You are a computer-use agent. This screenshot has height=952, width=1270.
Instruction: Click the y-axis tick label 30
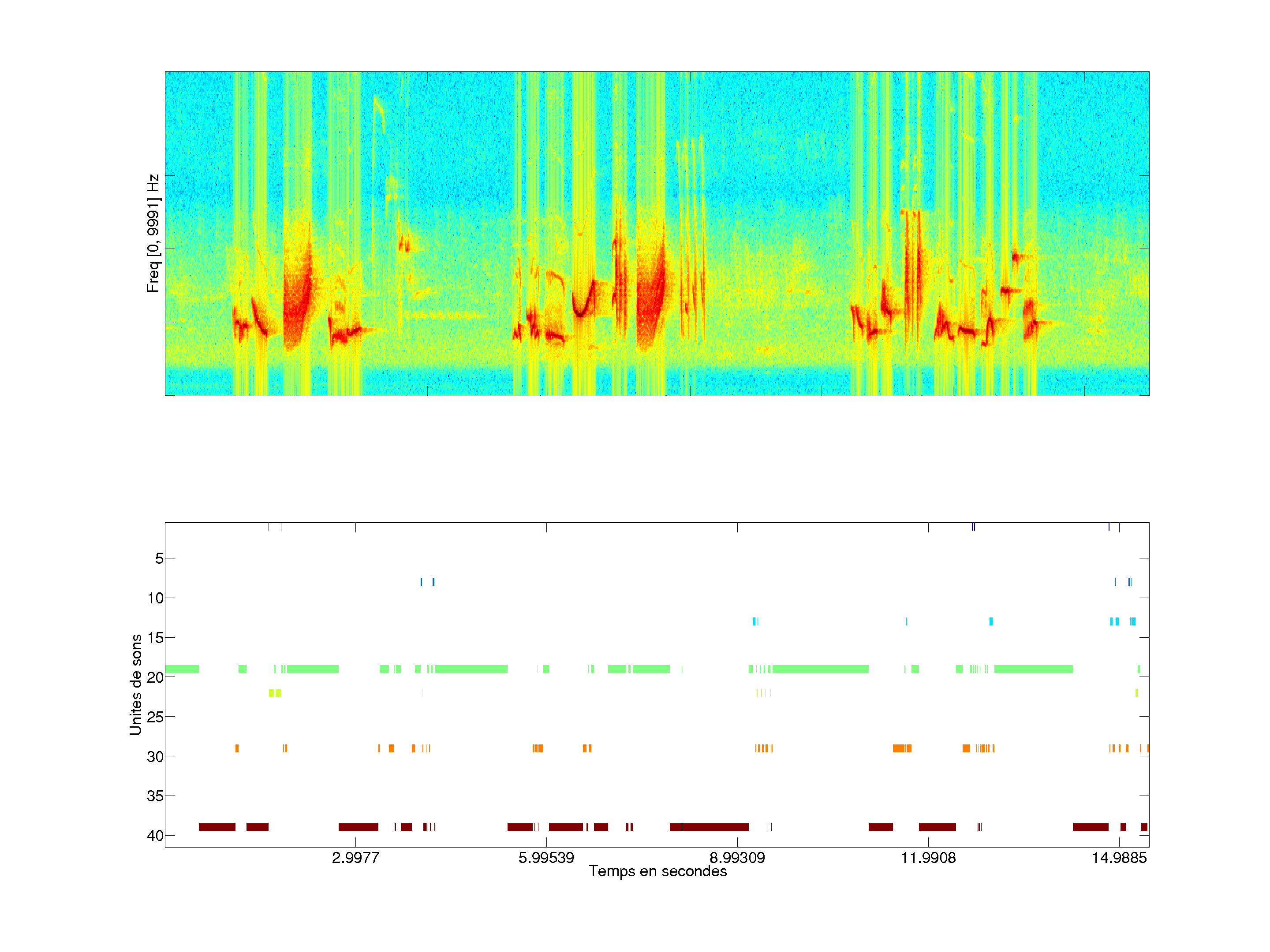[156, 756]
